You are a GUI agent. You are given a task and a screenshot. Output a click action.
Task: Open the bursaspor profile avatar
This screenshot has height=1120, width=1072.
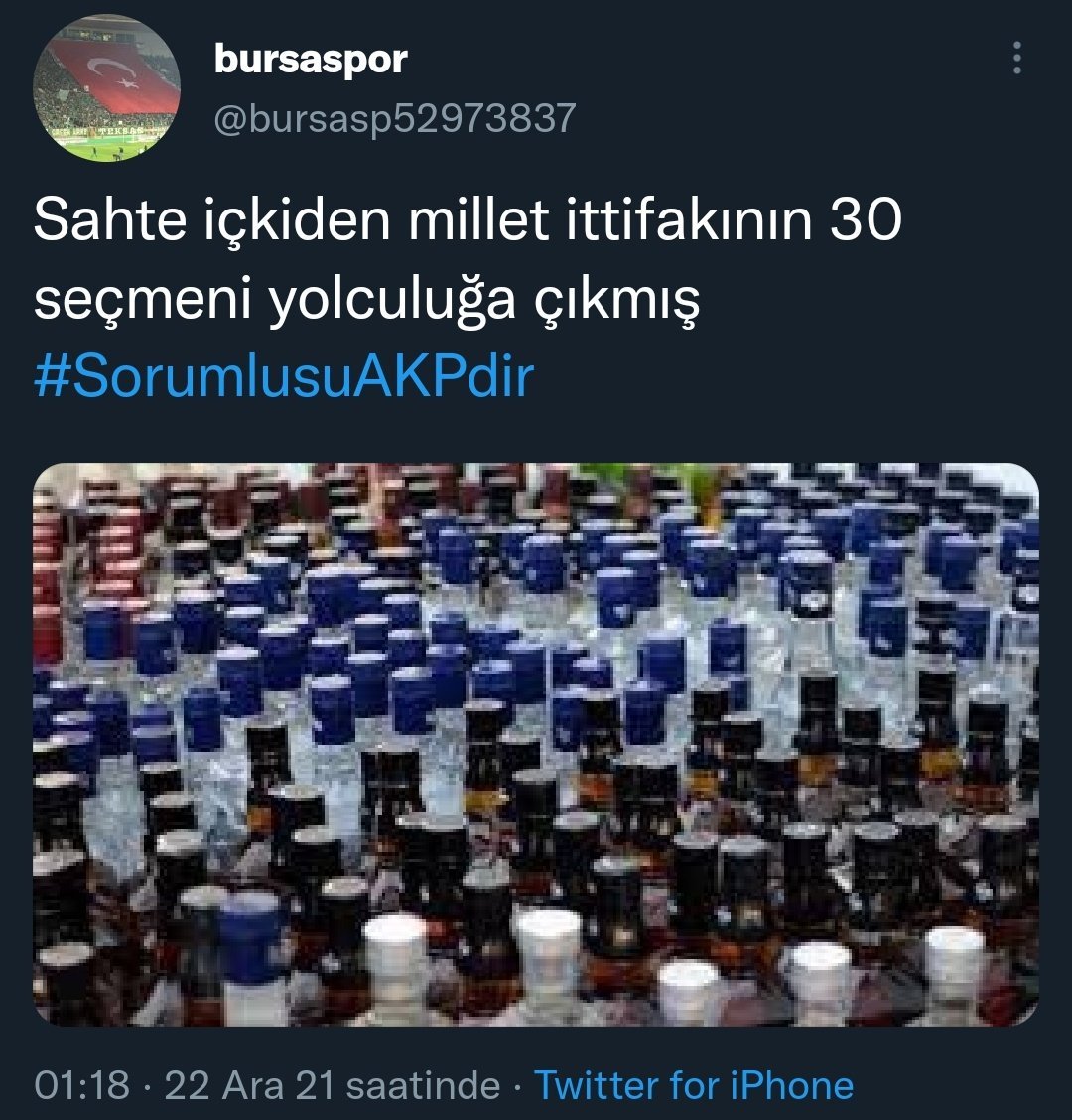(x=106, y=88)
